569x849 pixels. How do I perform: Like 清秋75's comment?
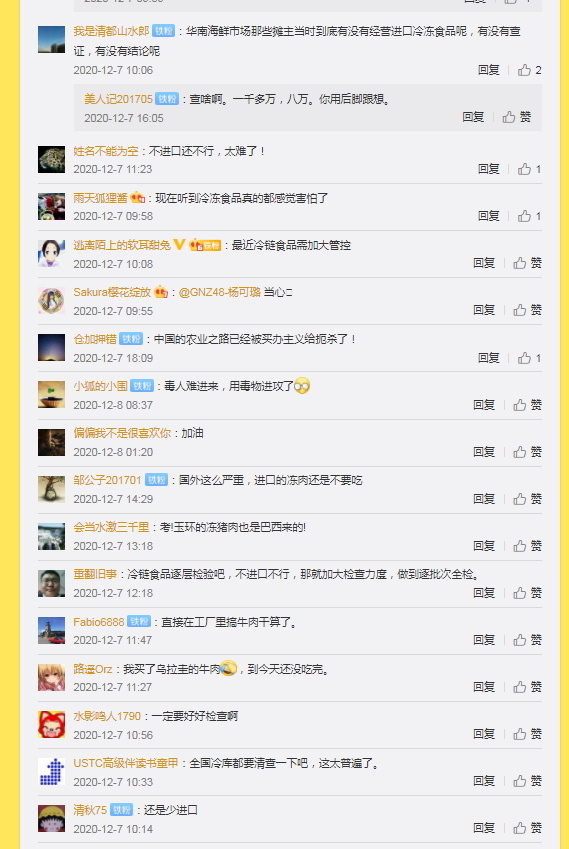tap(527, 828)
